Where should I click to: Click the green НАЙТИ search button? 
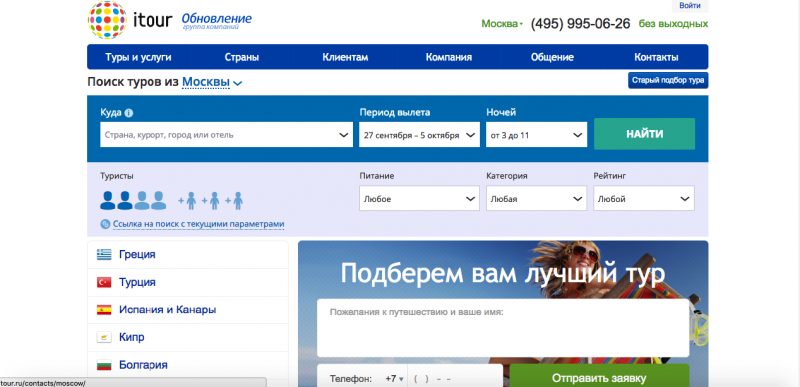click(x=644, y=134)
